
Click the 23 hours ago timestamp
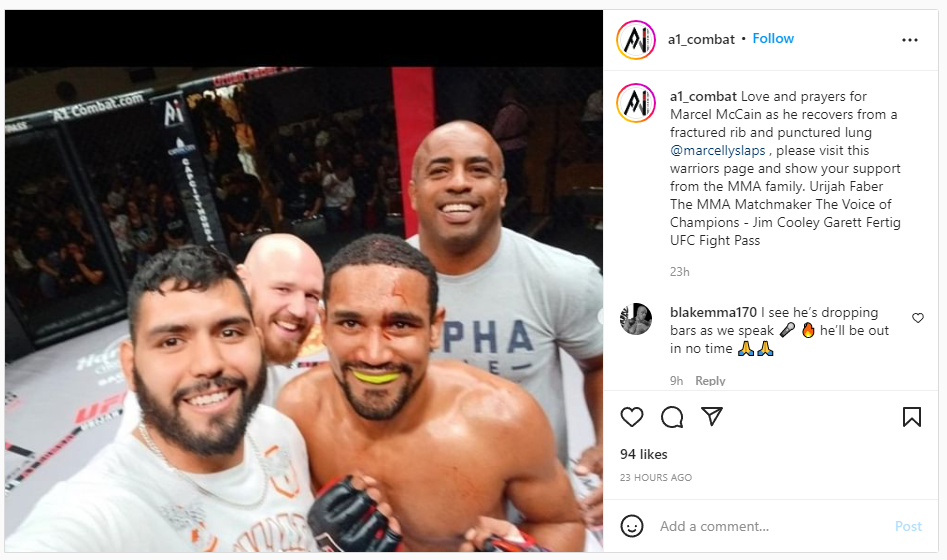(656, 477)
